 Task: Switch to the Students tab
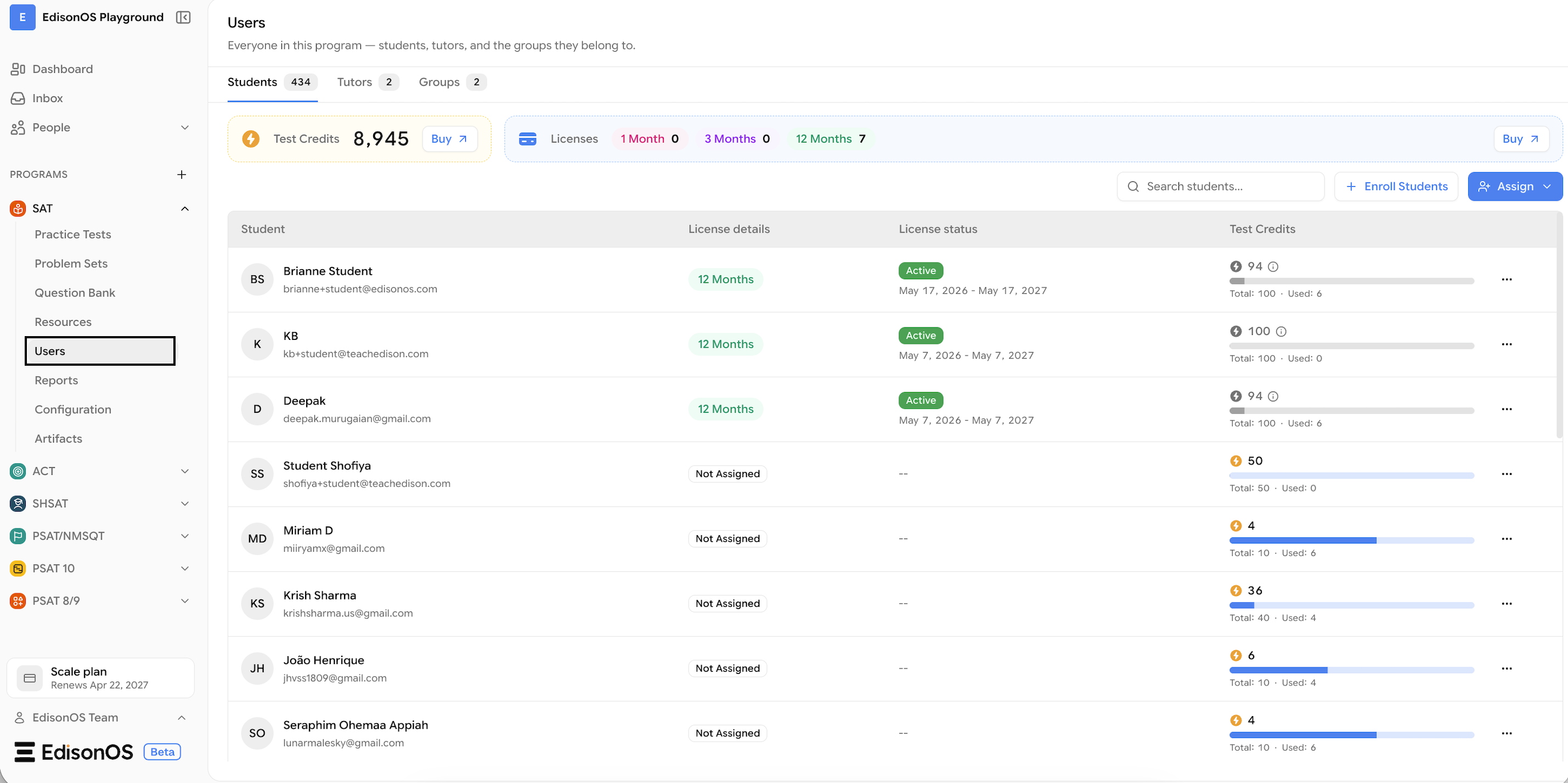pyautogui.click(x=272, y=82)
